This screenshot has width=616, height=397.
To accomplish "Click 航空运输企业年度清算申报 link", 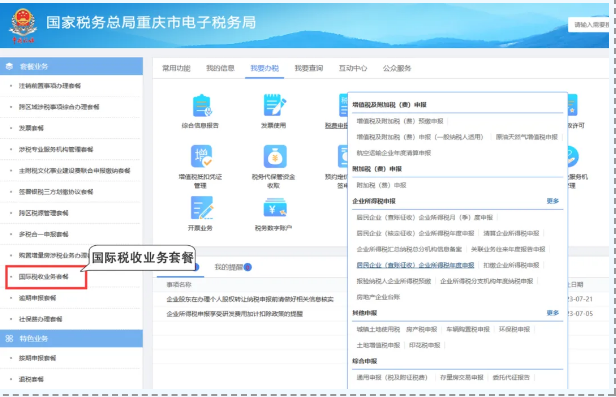I will coord(394,153).
